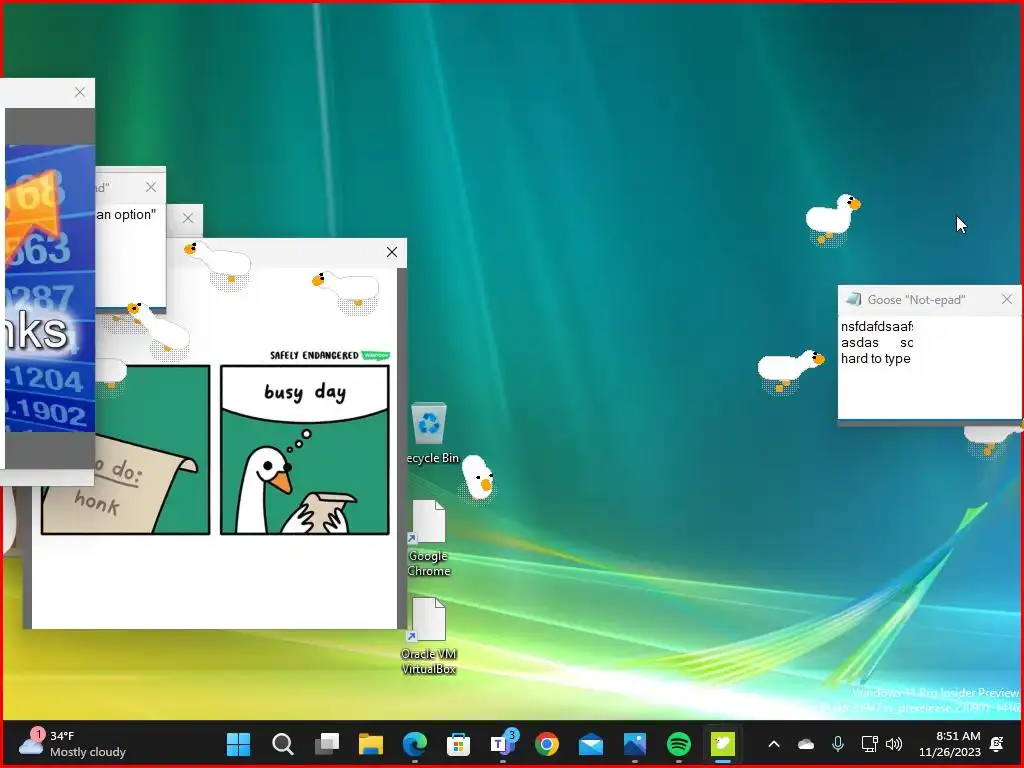Click the OneDrive cloud tray icon

806,744
